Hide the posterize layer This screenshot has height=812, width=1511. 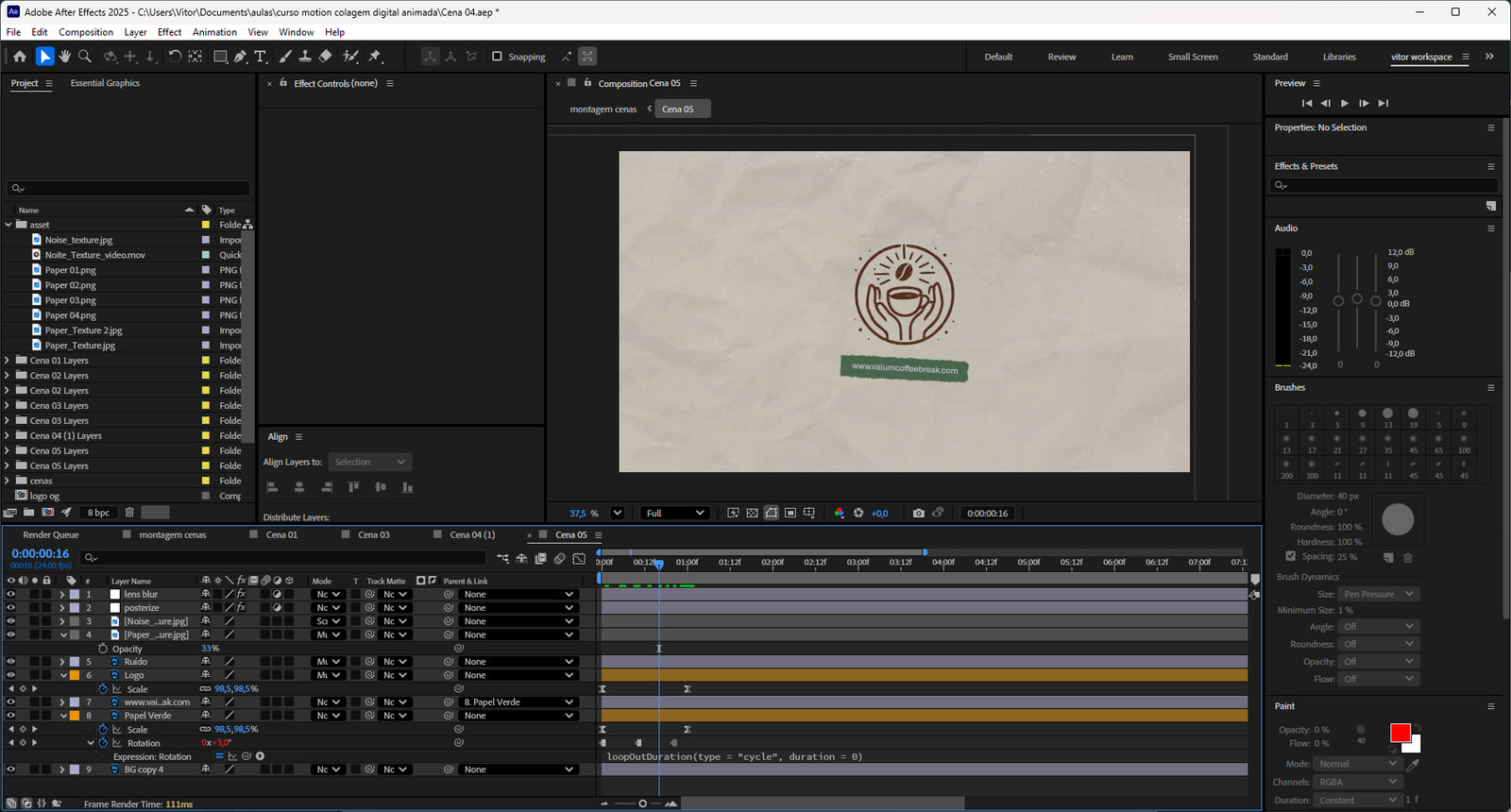(11, 608)
